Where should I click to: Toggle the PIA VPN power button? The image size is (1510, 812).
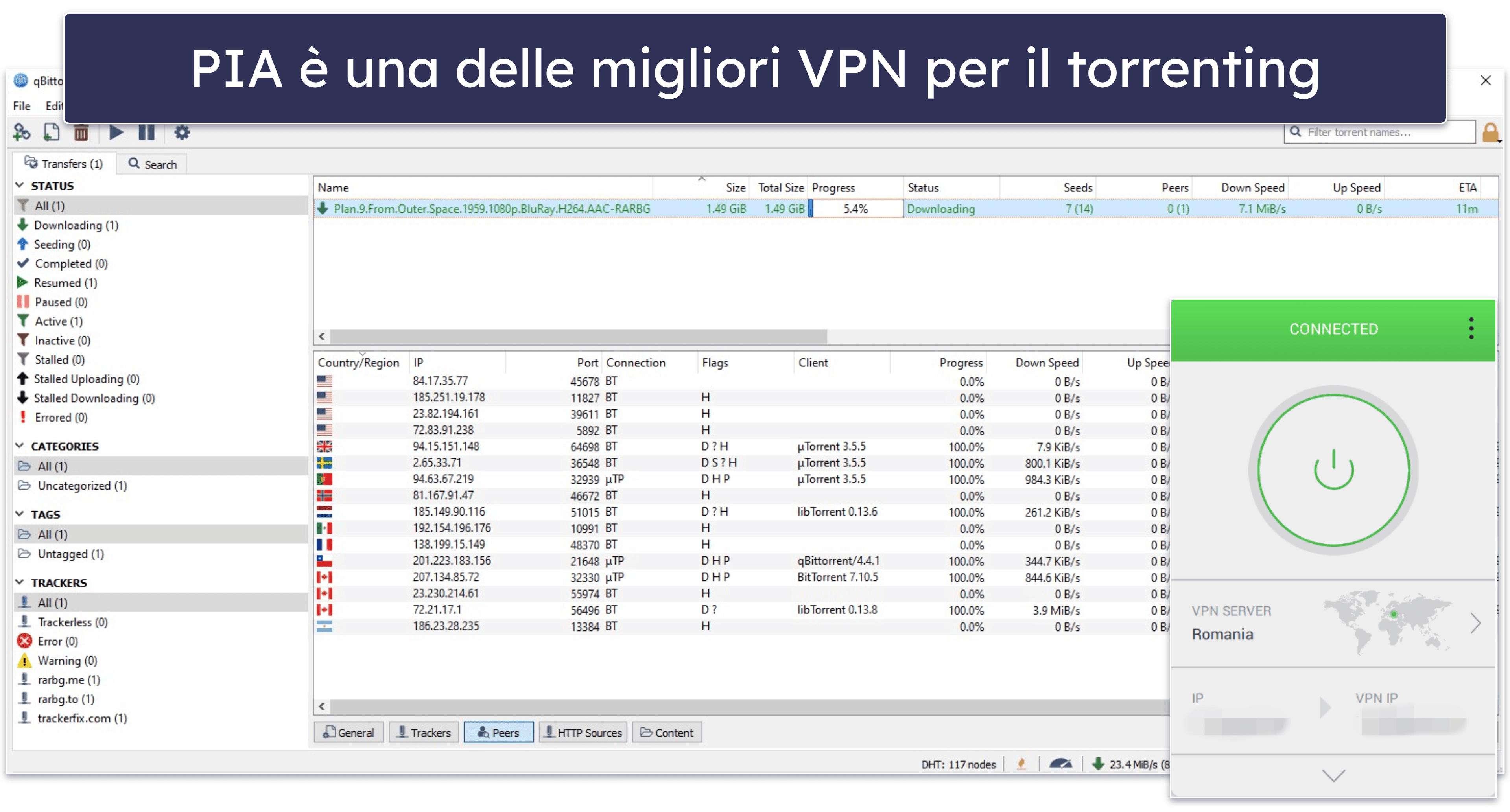1333,470
